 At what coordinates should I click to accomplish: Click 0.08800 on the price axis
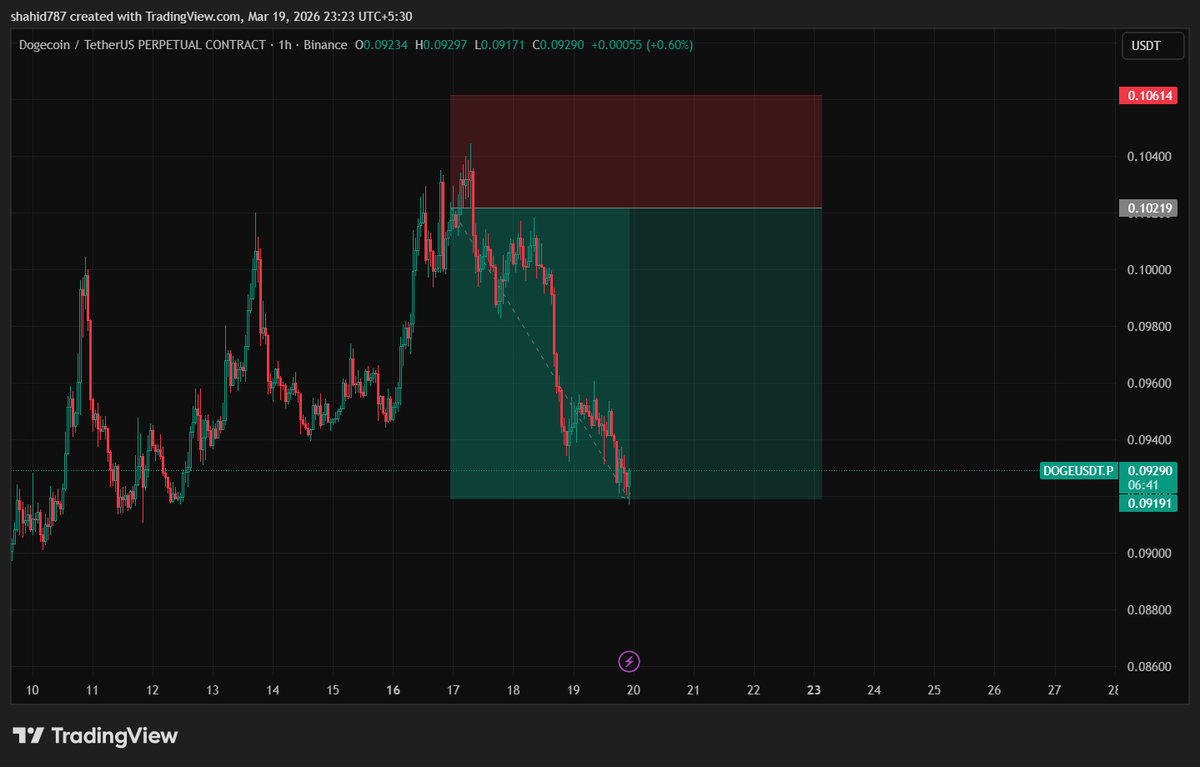(x=1147, y=610)
